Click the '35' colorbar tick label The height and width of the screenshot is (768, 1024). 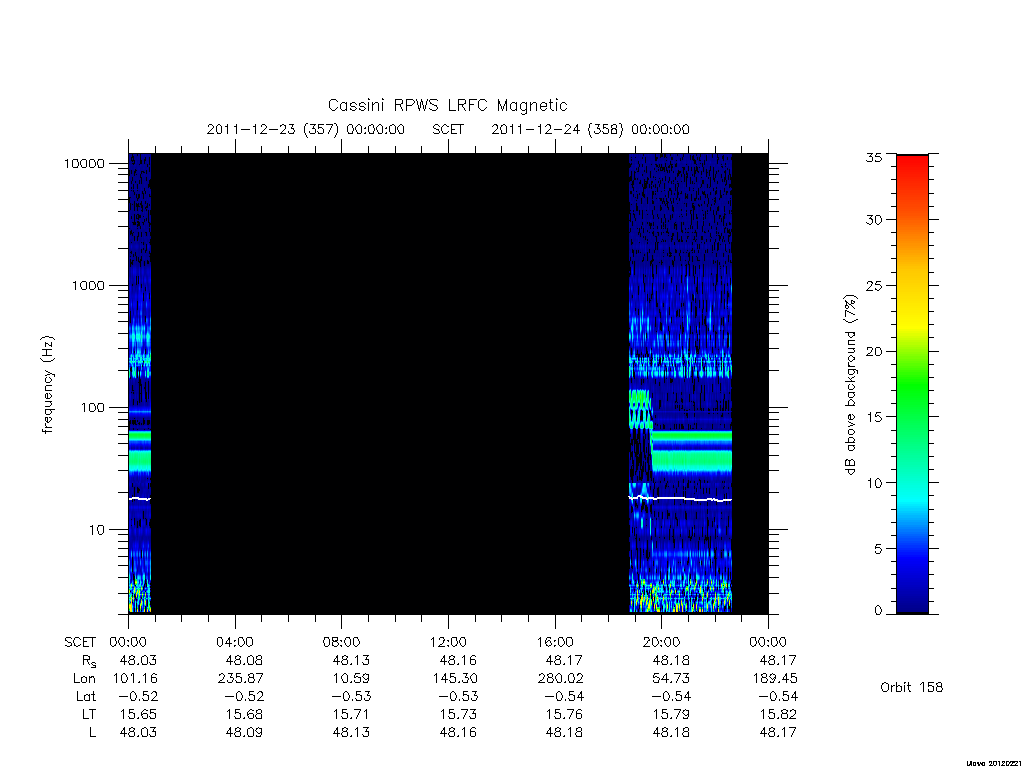(874, 157)
